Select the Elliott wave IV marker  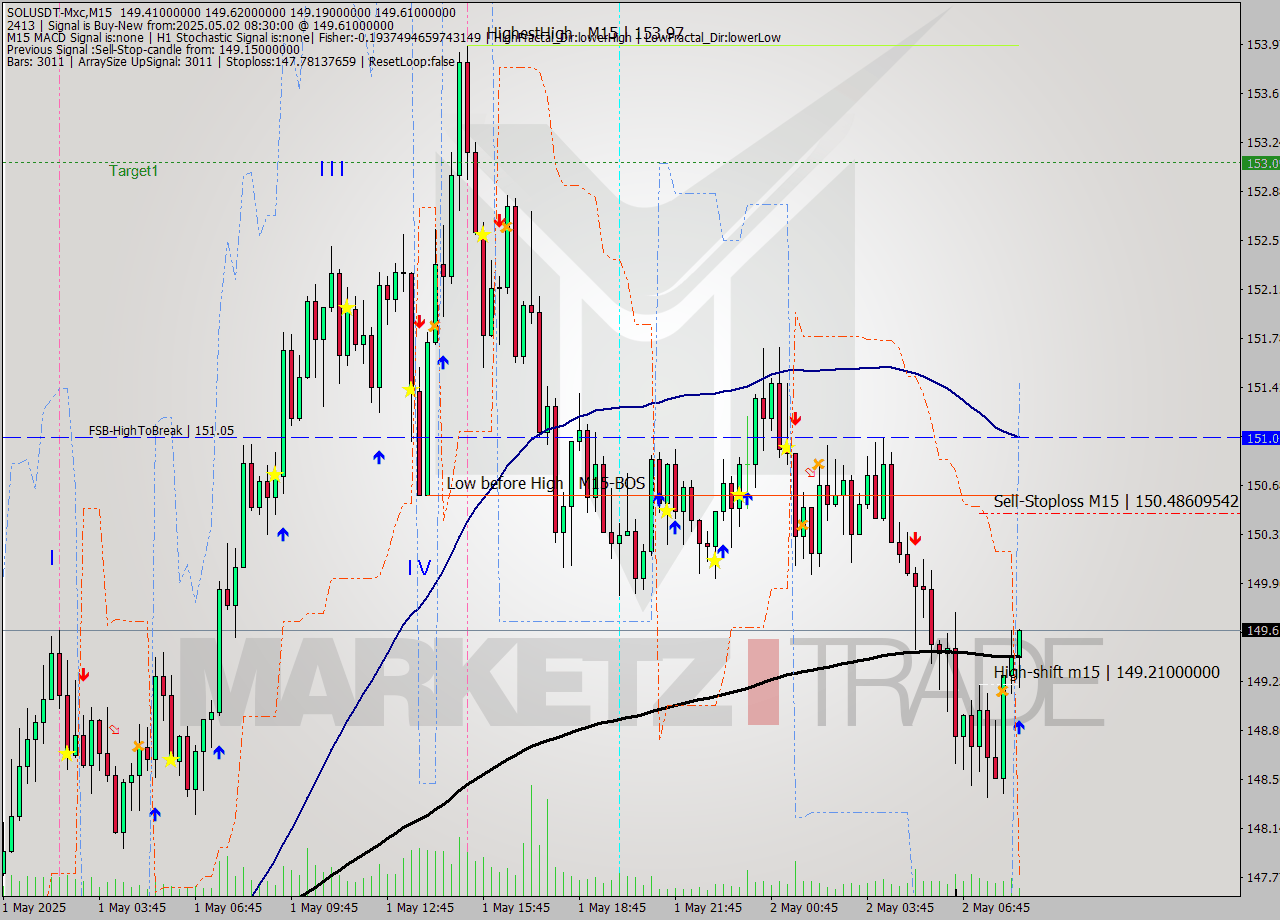pyautogui.click(x=419, y=568)
